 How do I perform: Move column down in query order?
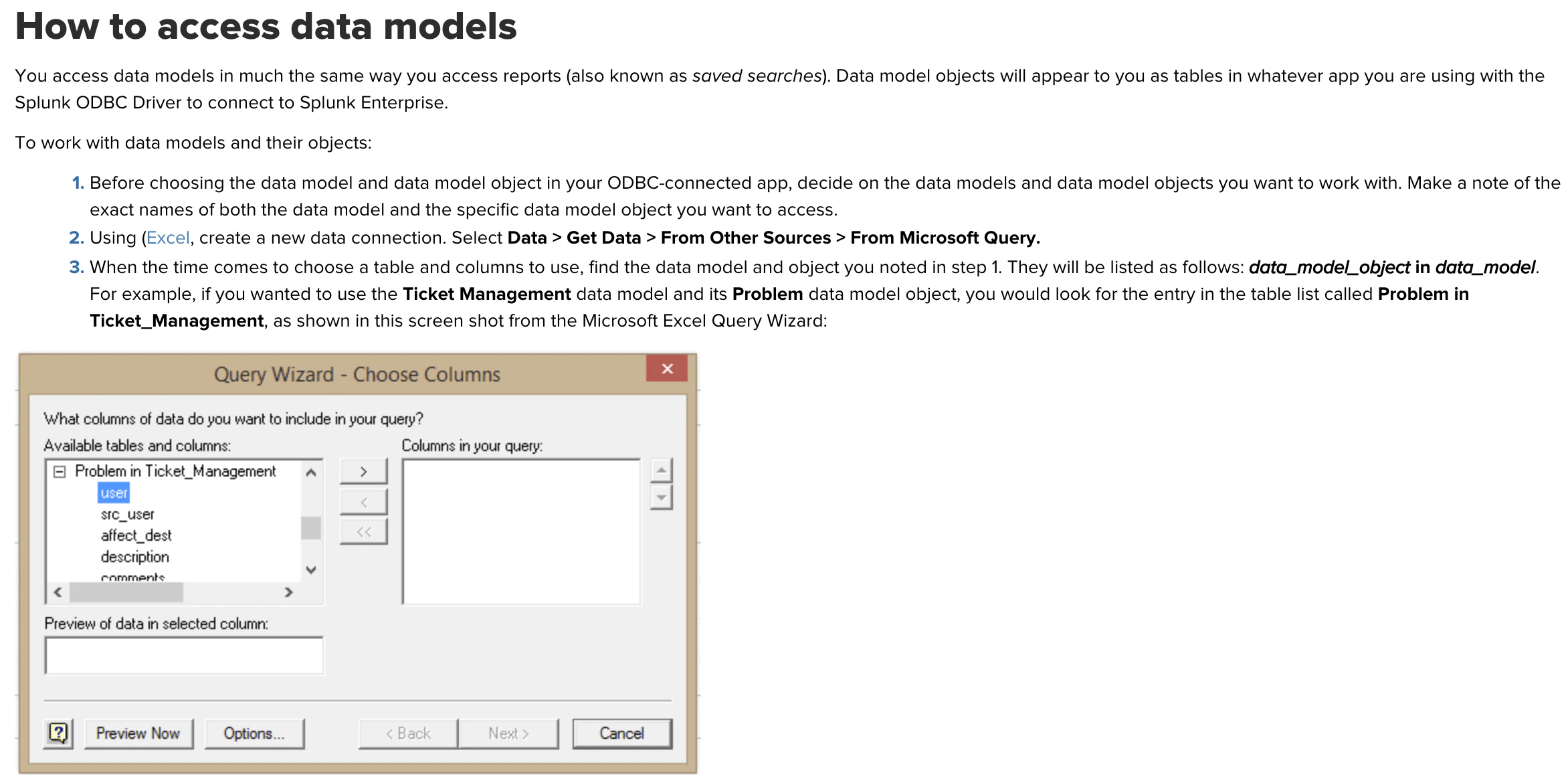point(661,497)
